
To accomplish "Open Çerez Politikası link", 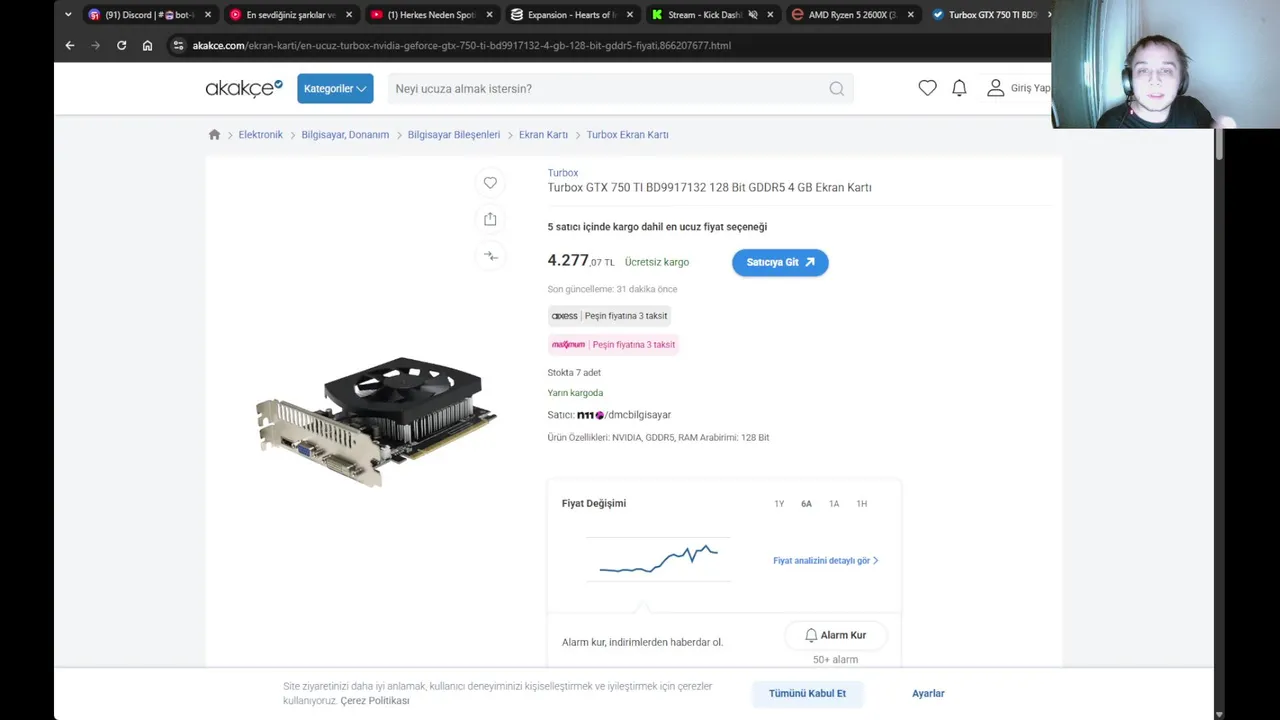I will point(375,701).
